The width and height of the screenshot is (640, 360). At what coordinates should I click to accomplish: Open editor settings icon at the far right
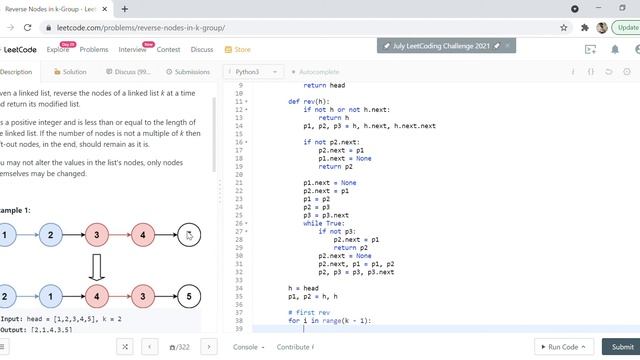click(627, 72)
